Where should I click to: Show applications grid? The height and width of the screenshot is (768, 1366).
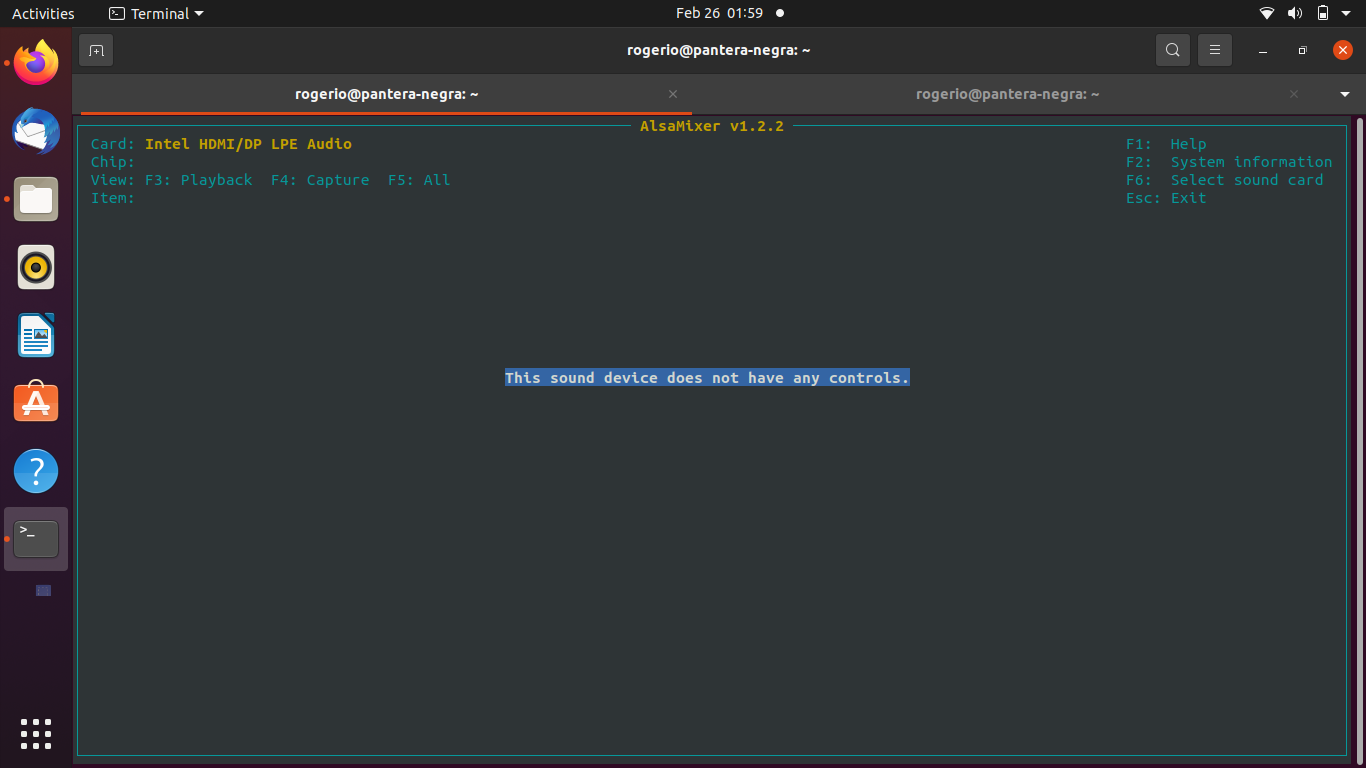point(36,733)
